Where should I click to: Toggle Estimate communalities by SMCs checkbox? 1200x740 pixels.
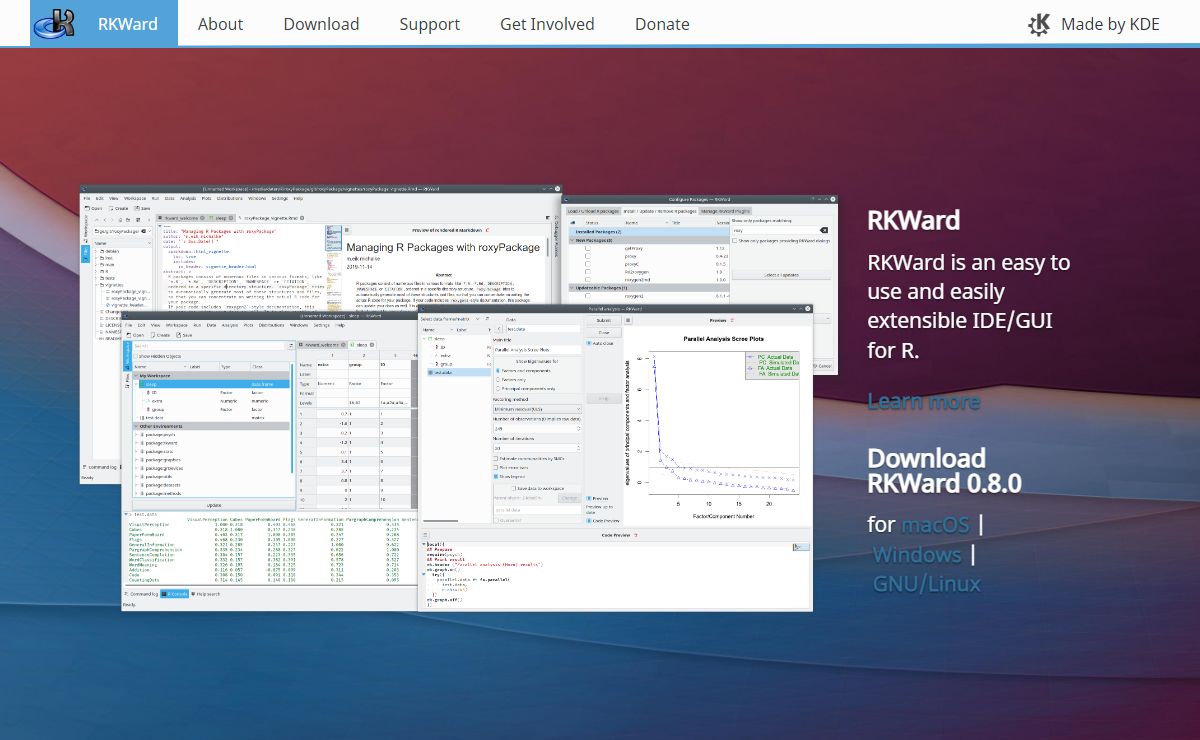coord(496,458)
